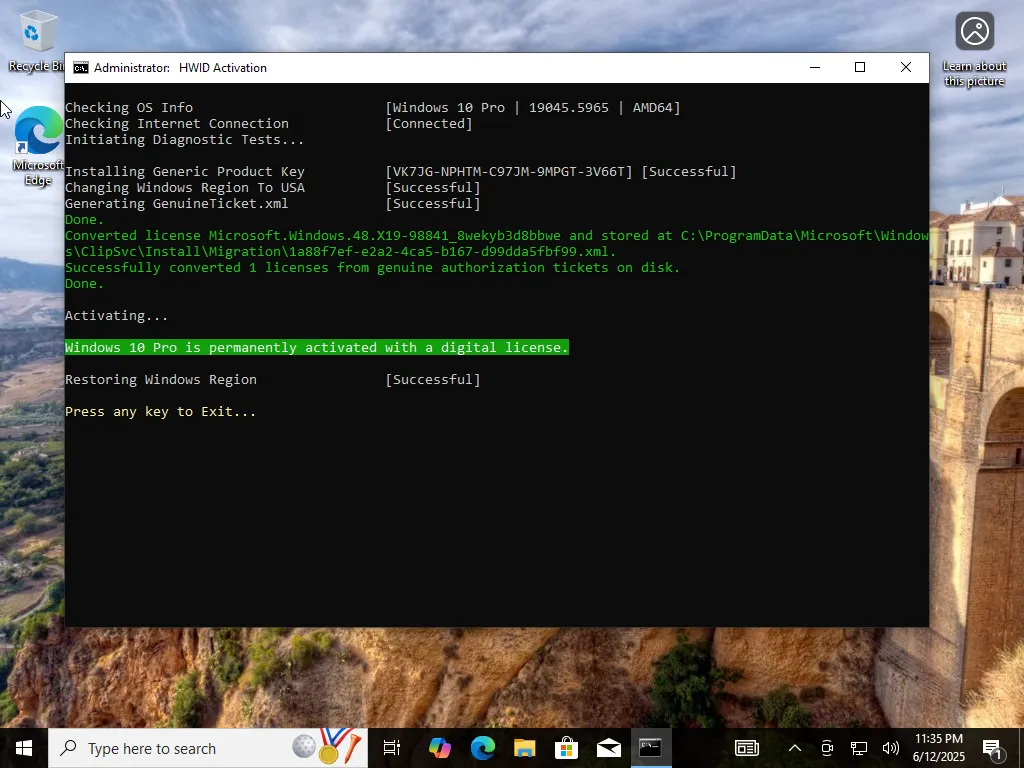
Task: Click the Meet Now tray icon
Action: 827,748
